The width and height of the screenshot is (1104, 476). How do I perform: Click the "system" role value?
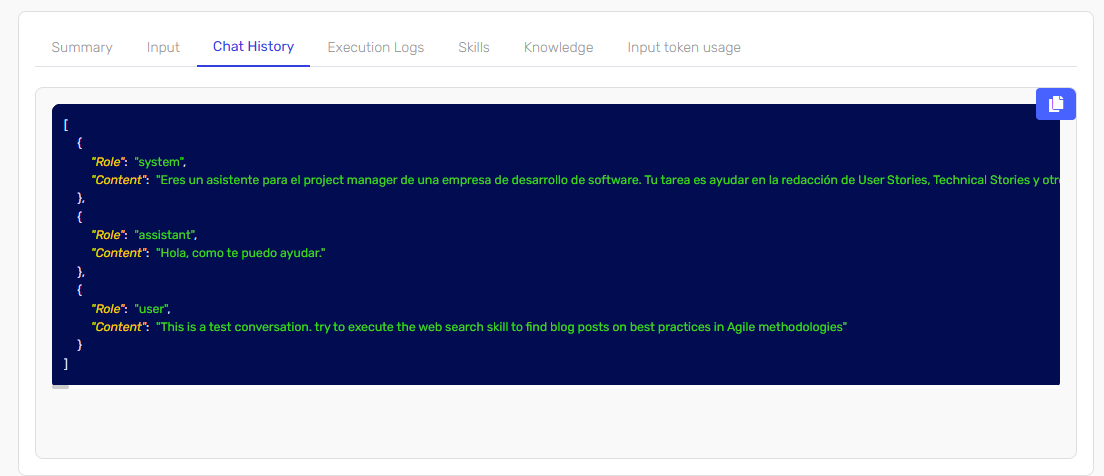tap(160, 161)
